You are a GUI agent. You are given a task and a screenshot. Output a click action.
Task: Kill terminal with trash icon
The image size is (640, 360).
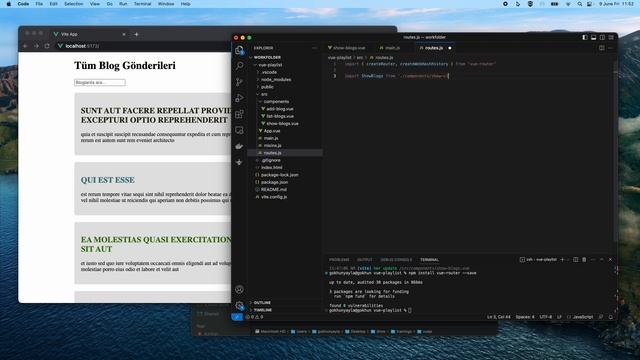584,260
